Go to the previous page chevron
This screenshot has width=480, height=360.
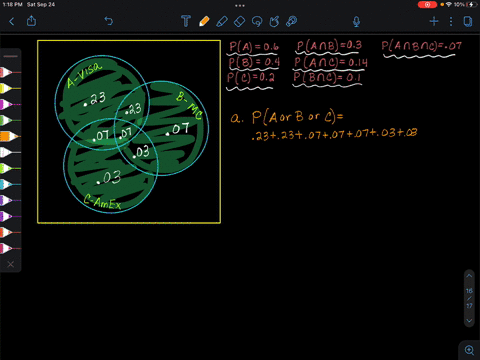tap(469, 276)
